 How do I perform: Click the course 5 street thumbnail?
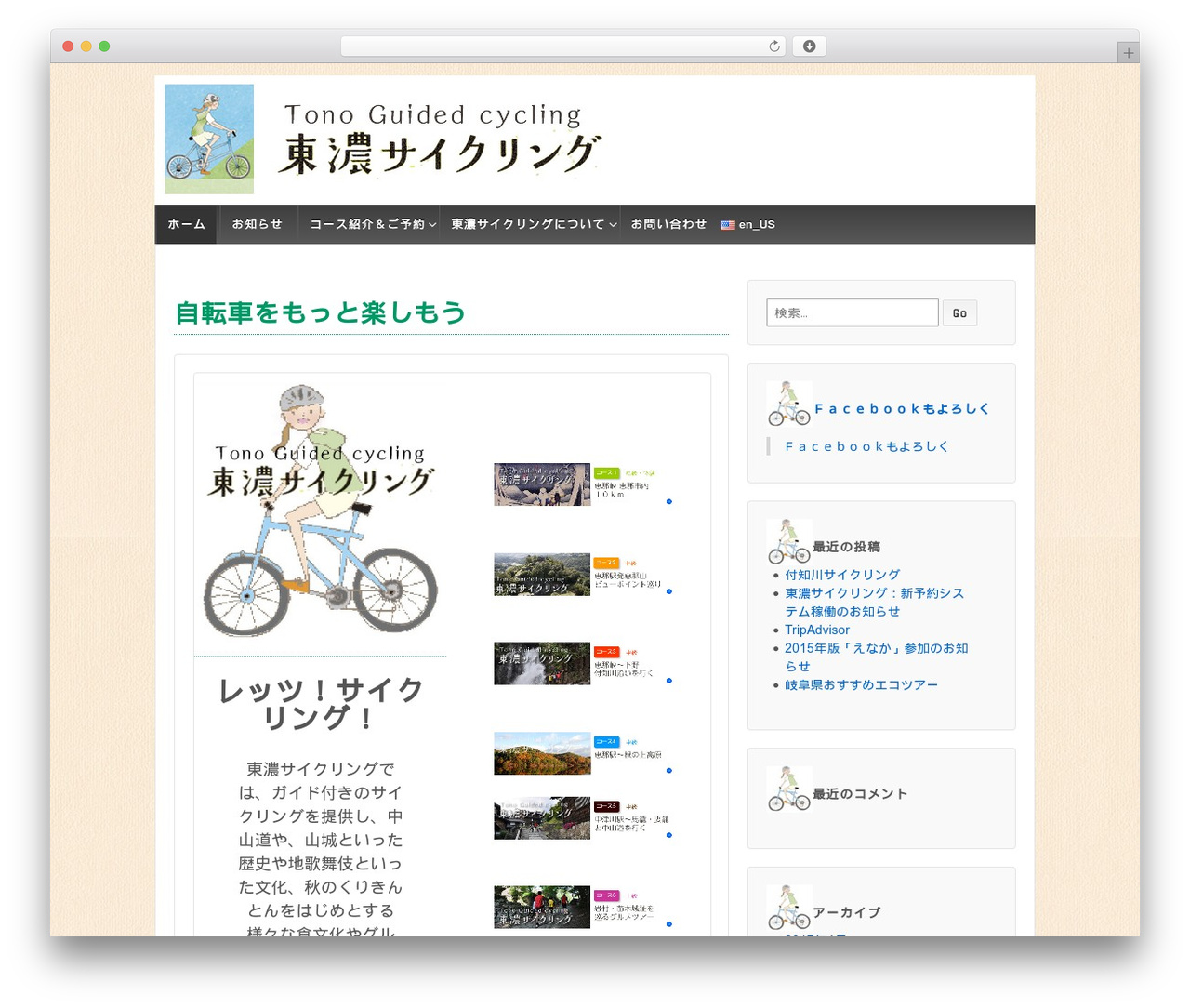tap(542, 818)
